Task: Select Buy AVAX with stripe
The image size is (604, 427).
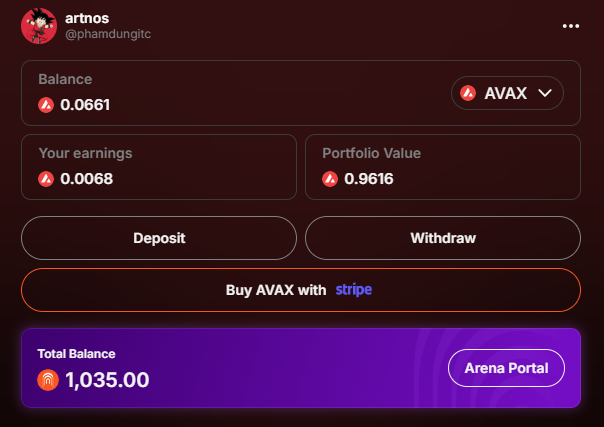Action: [301, 290]
